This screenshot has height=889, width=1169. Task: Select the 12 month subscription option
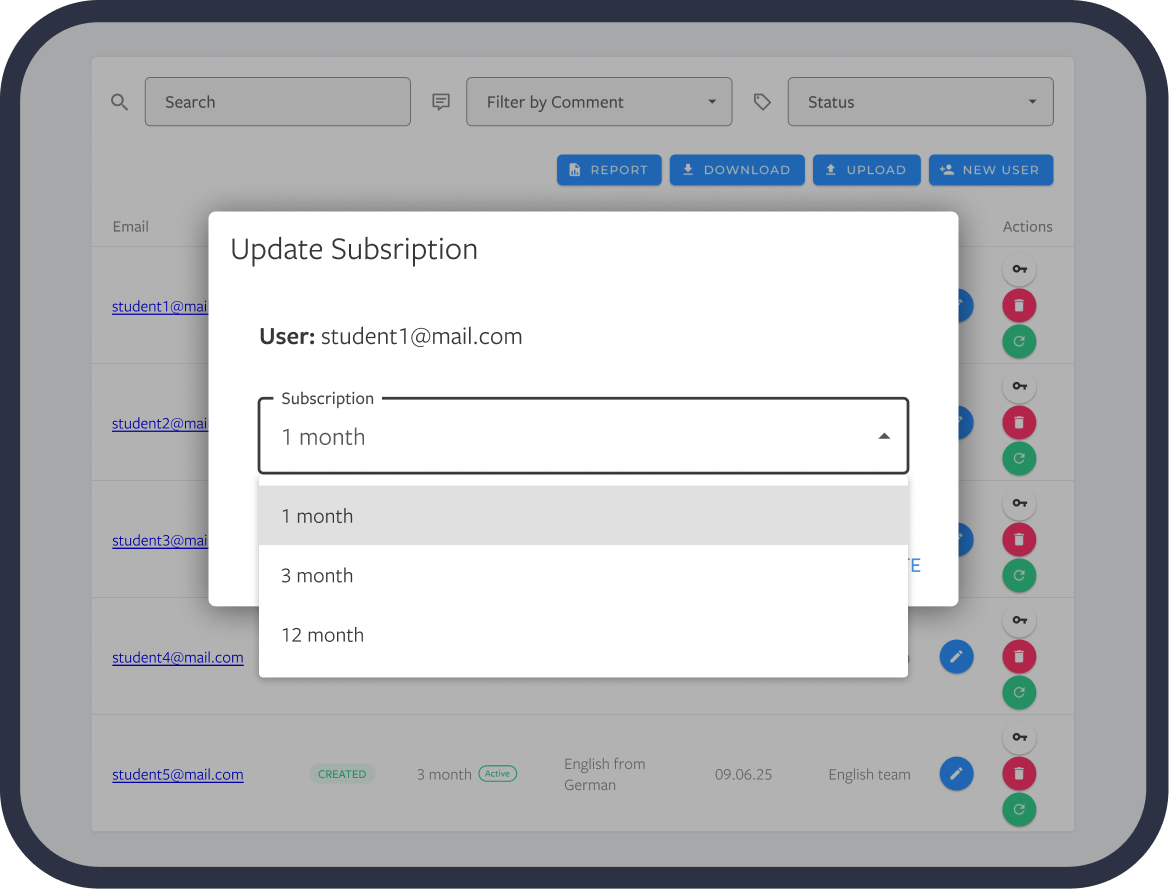point(322,634)
